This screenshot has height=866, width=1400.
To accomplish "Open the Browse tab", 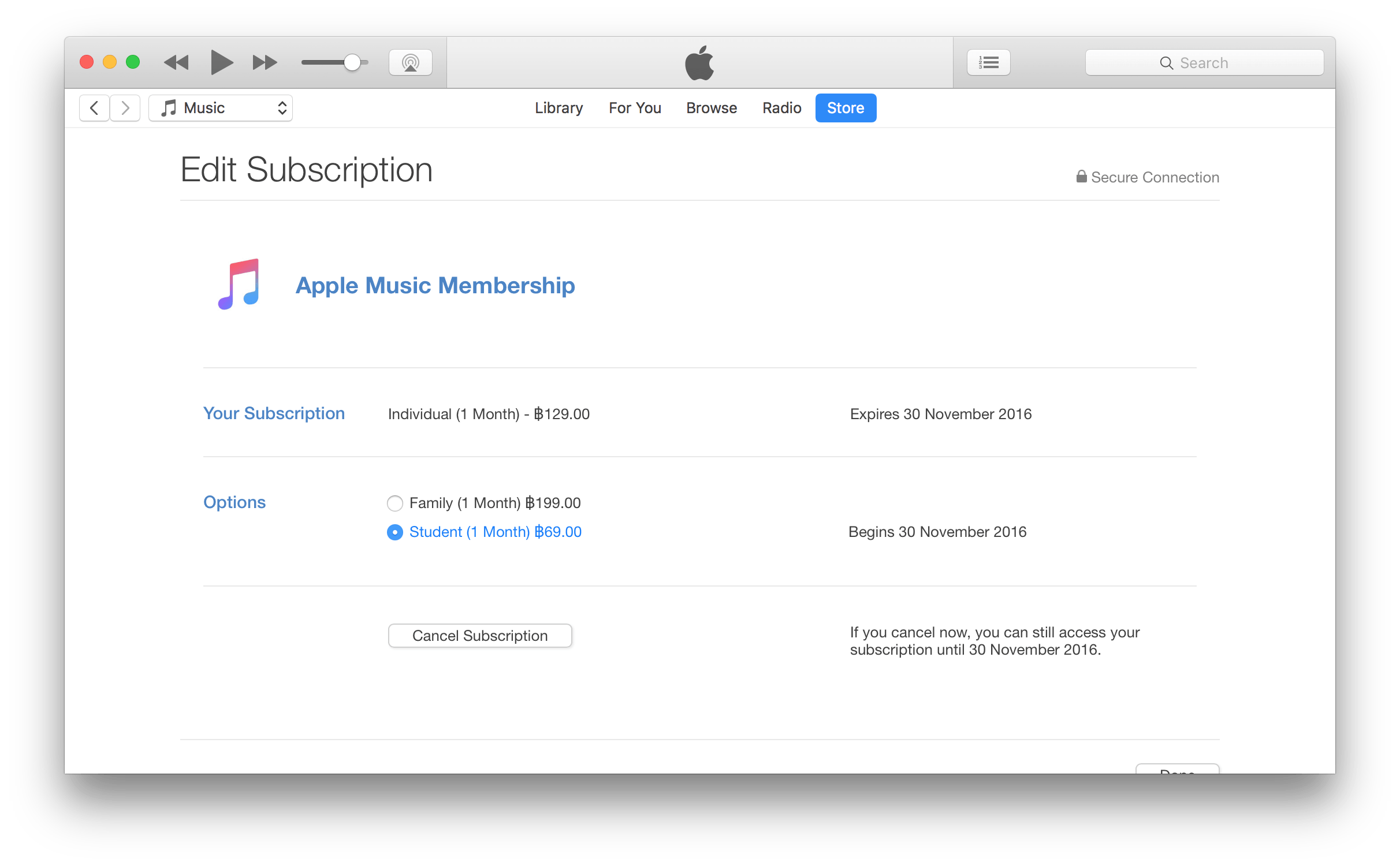I will 712,108.
